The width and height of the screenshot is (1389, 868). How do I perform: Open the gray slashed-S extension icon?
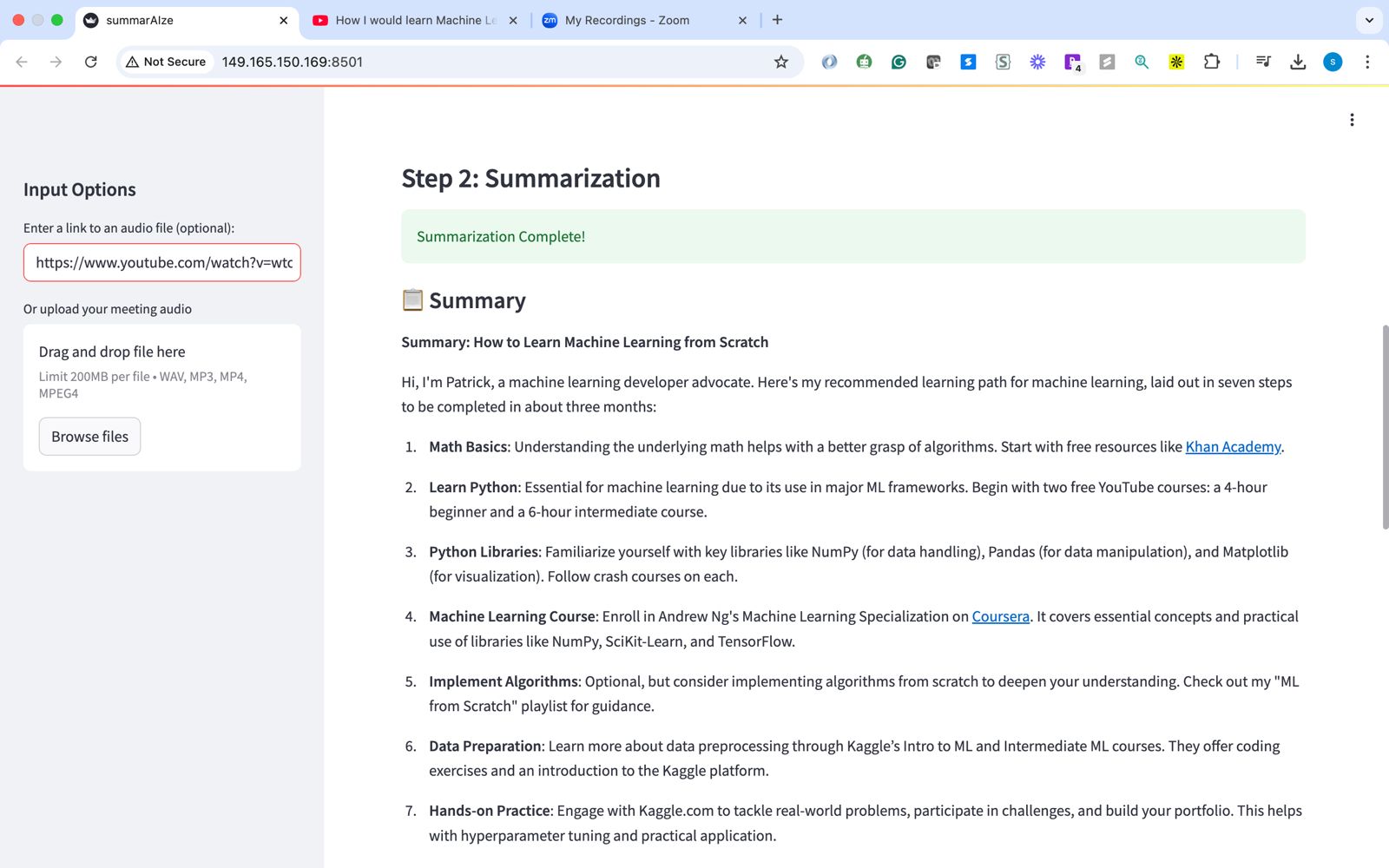1107,62
